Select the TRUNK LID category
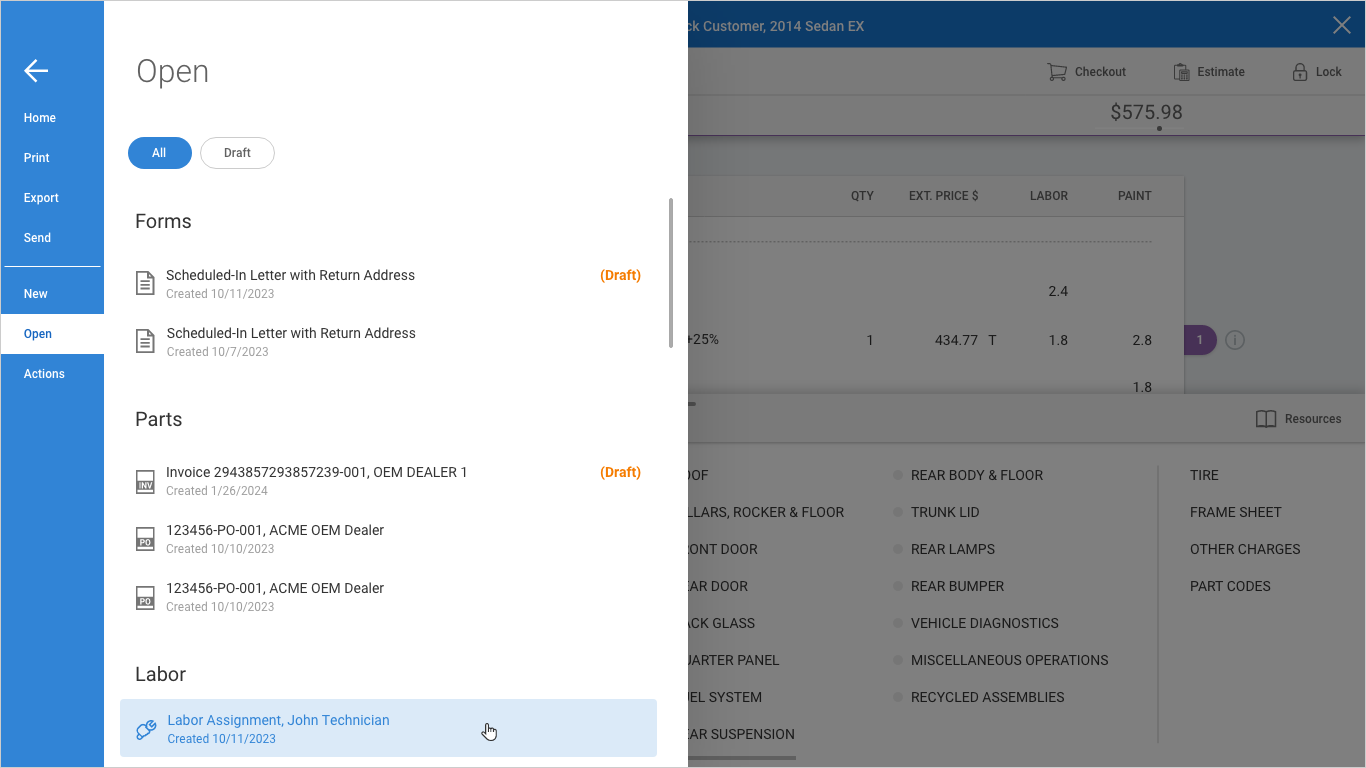The height and width of the screenshot is (768, 1366). 944,512
